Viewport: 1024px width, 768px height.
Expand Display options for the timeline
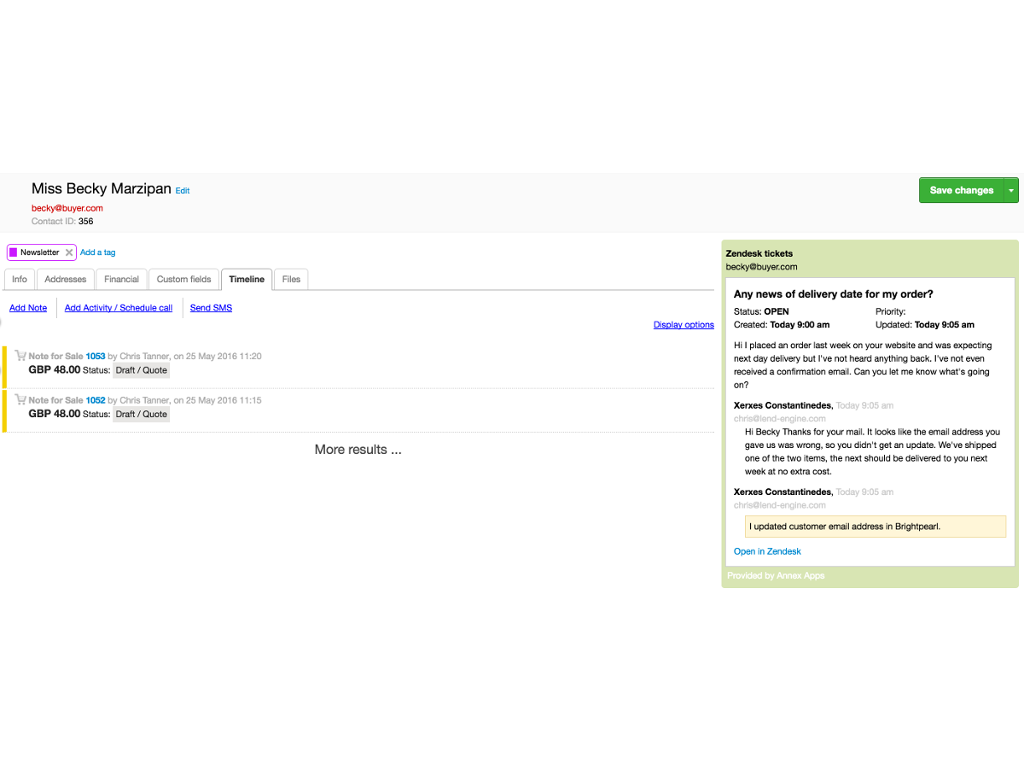pyautogui.click(x=683, y=325)
